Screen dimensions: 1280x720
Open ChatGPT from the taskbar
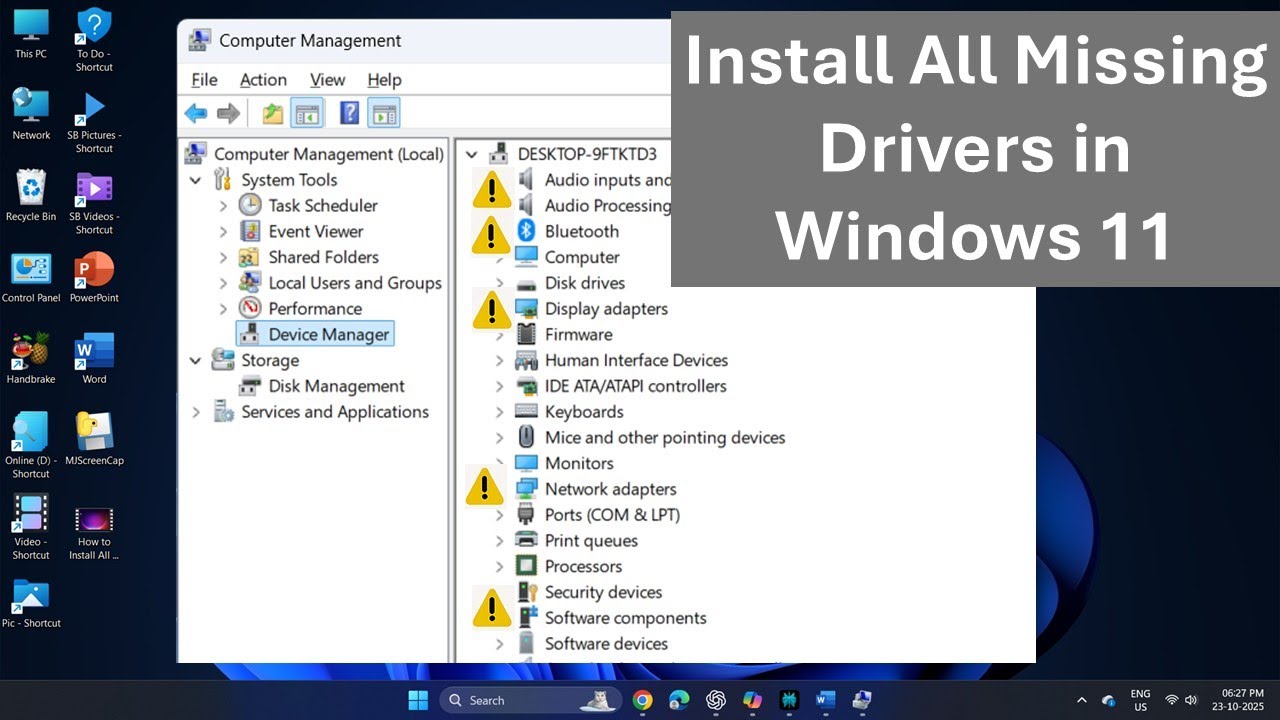pyautogui.click(x=716, y=700)
